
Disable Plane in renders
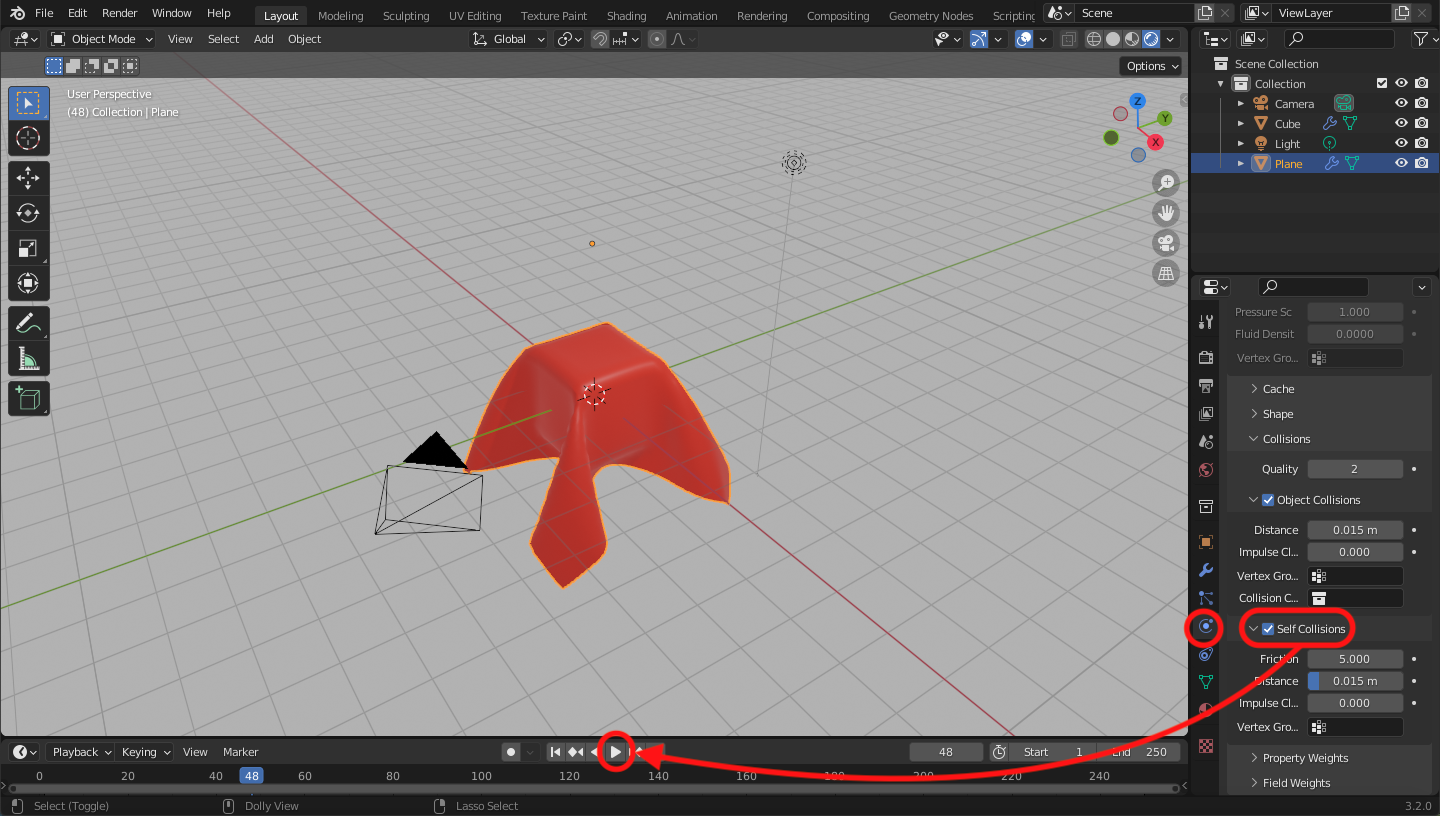click(1421, 164)
